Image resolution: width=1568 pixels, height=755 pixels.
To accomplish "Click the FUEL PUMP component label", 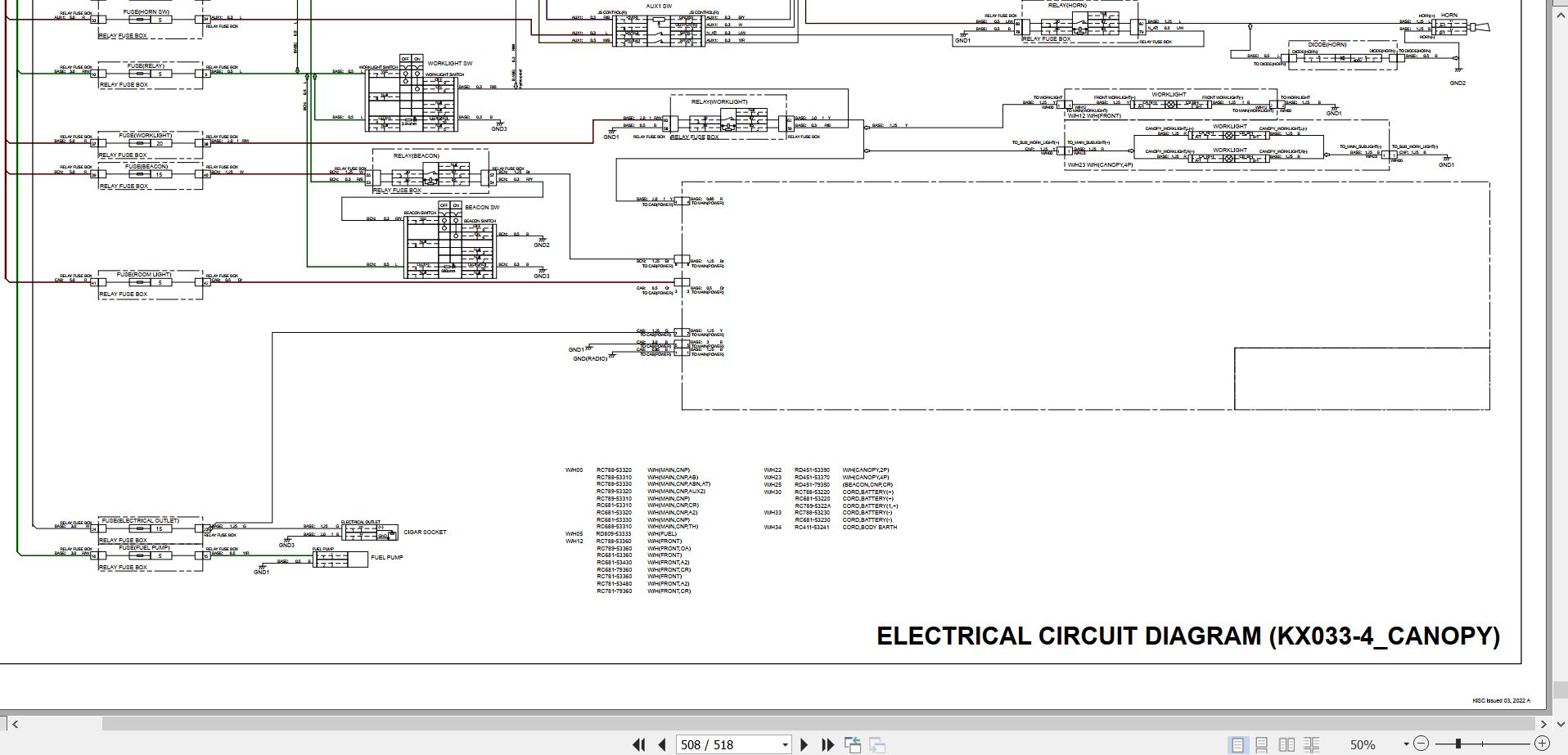I will [x=386, y=557].
